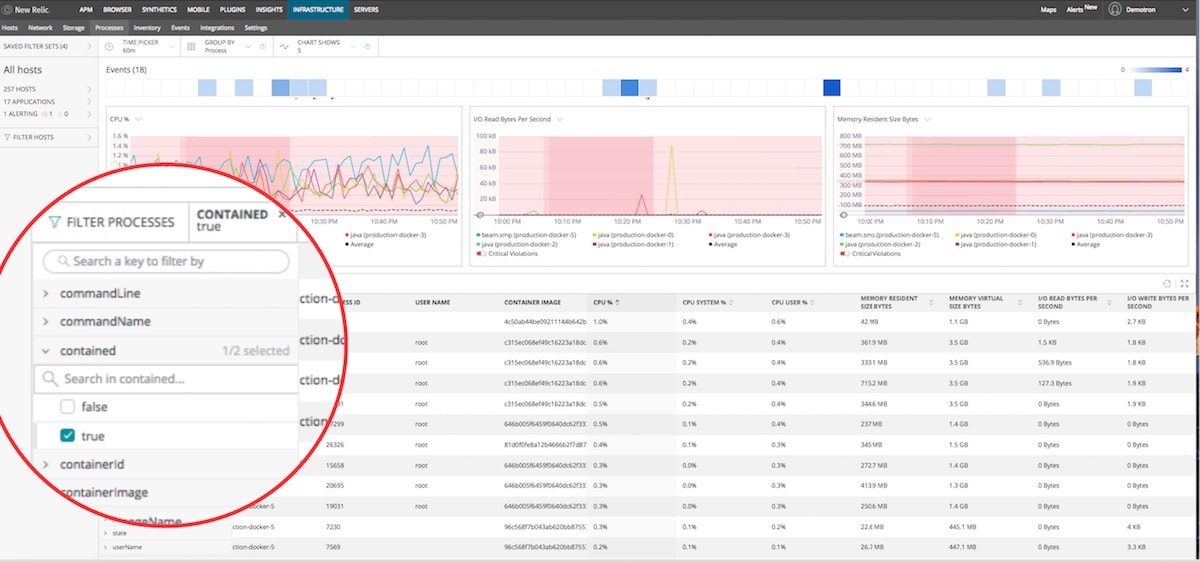Select the Processes tab
The height and width of the screenshot is (562, 1200).
109,28
